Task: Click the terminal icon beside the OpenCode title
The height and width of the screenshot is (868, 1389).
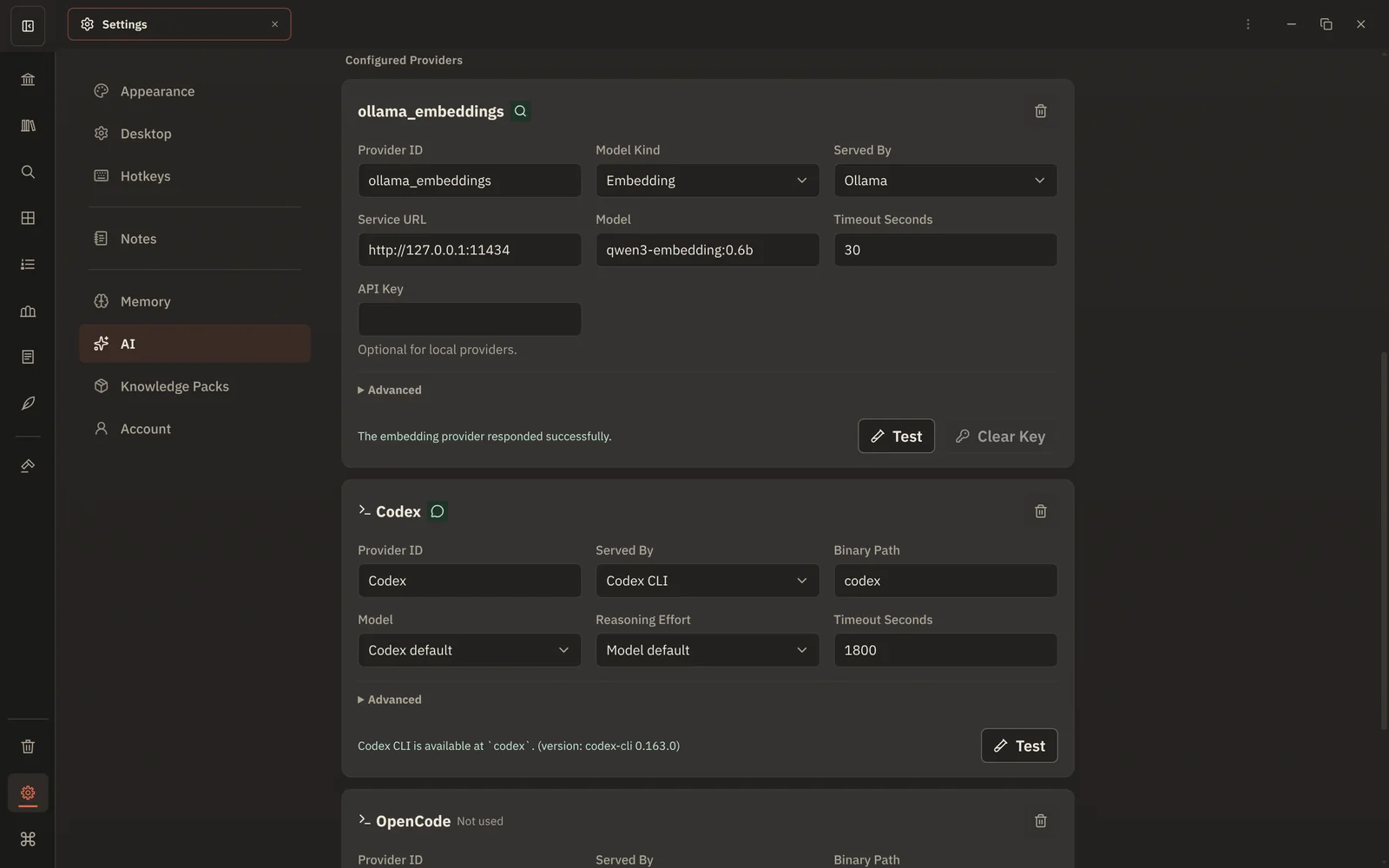Action: 365,820
